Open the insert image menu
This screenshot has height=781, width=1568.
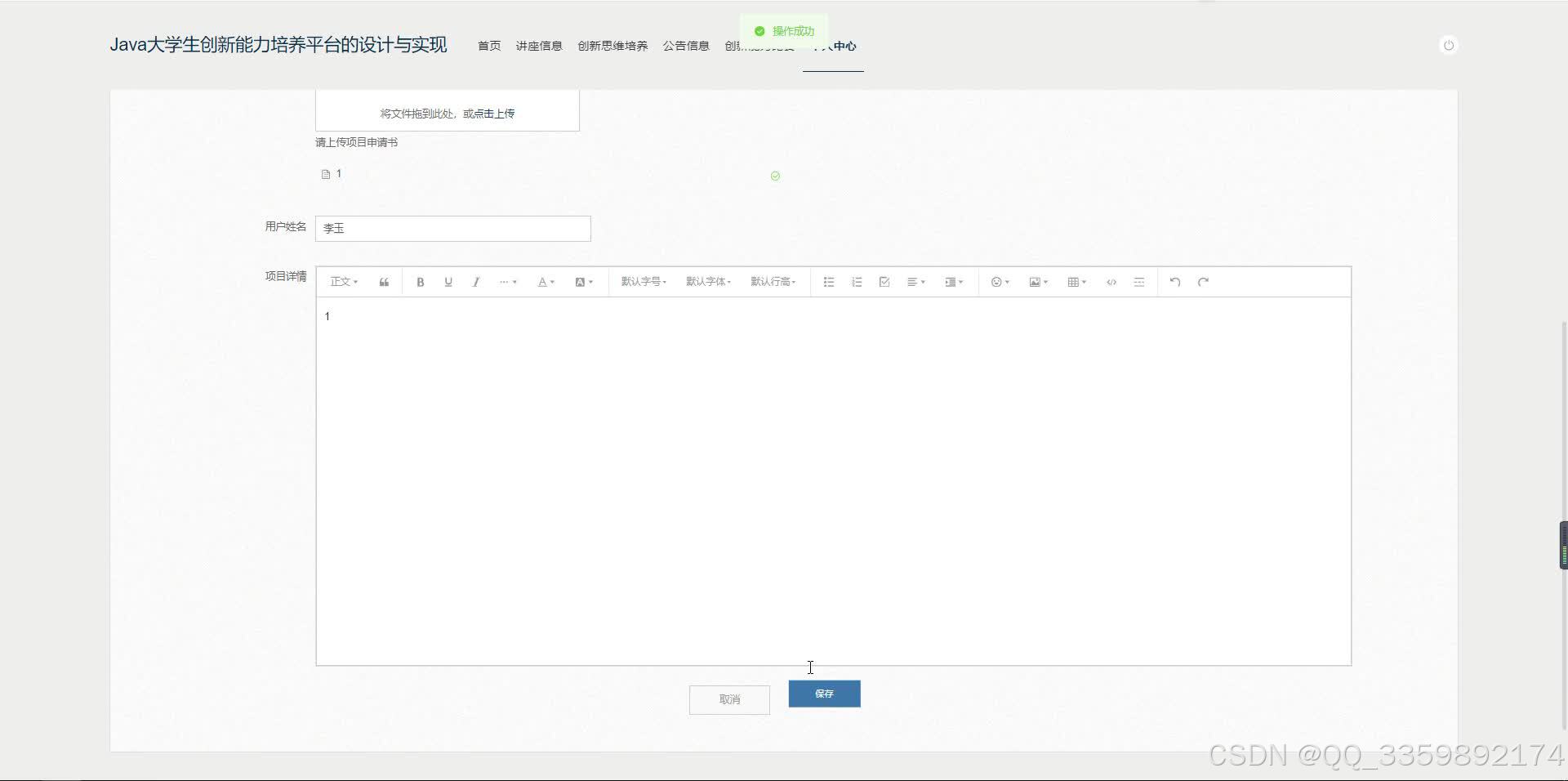(x=1038, y=282)
